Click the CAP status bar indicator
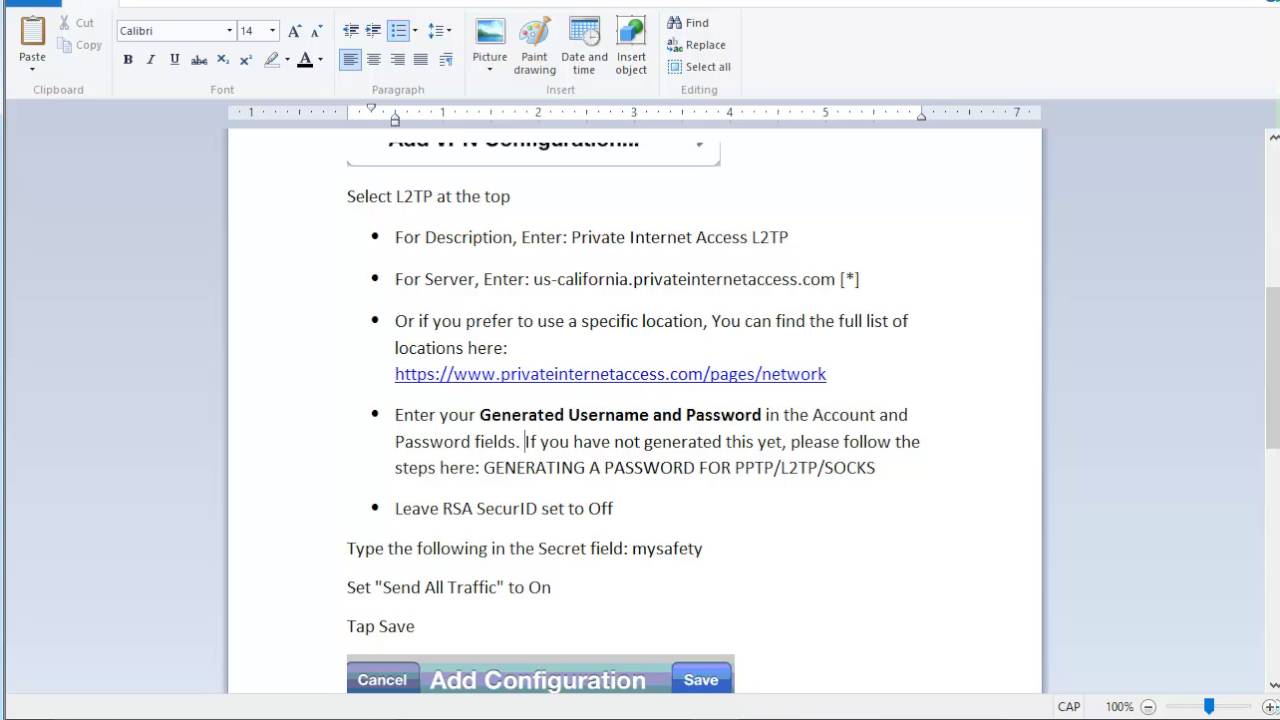1280x720 pixels. click(1069, 707)
